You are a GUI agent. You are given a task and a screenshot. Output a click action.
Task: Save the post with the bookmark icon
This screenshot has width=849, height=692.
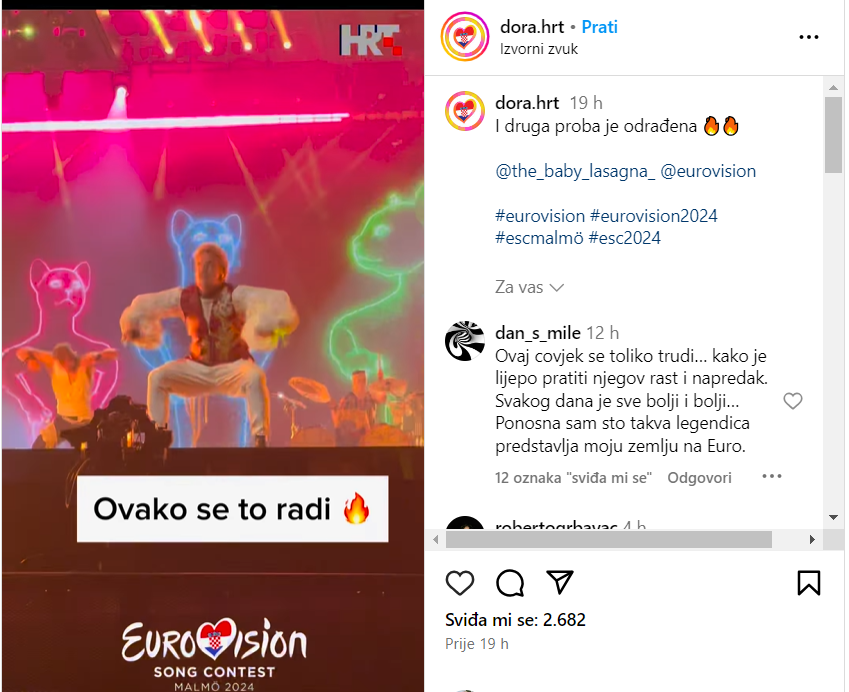(809, 583)
